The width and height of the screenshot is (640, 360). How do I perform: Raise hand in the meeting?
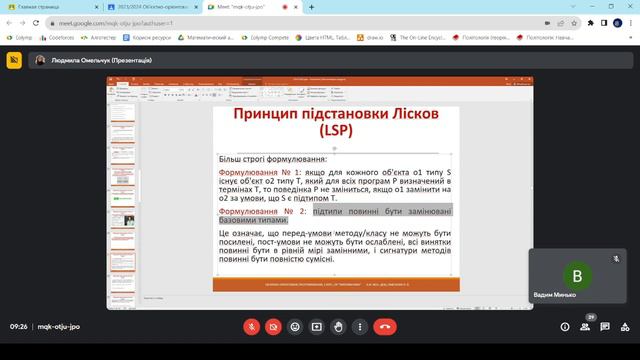click(338, 327)
